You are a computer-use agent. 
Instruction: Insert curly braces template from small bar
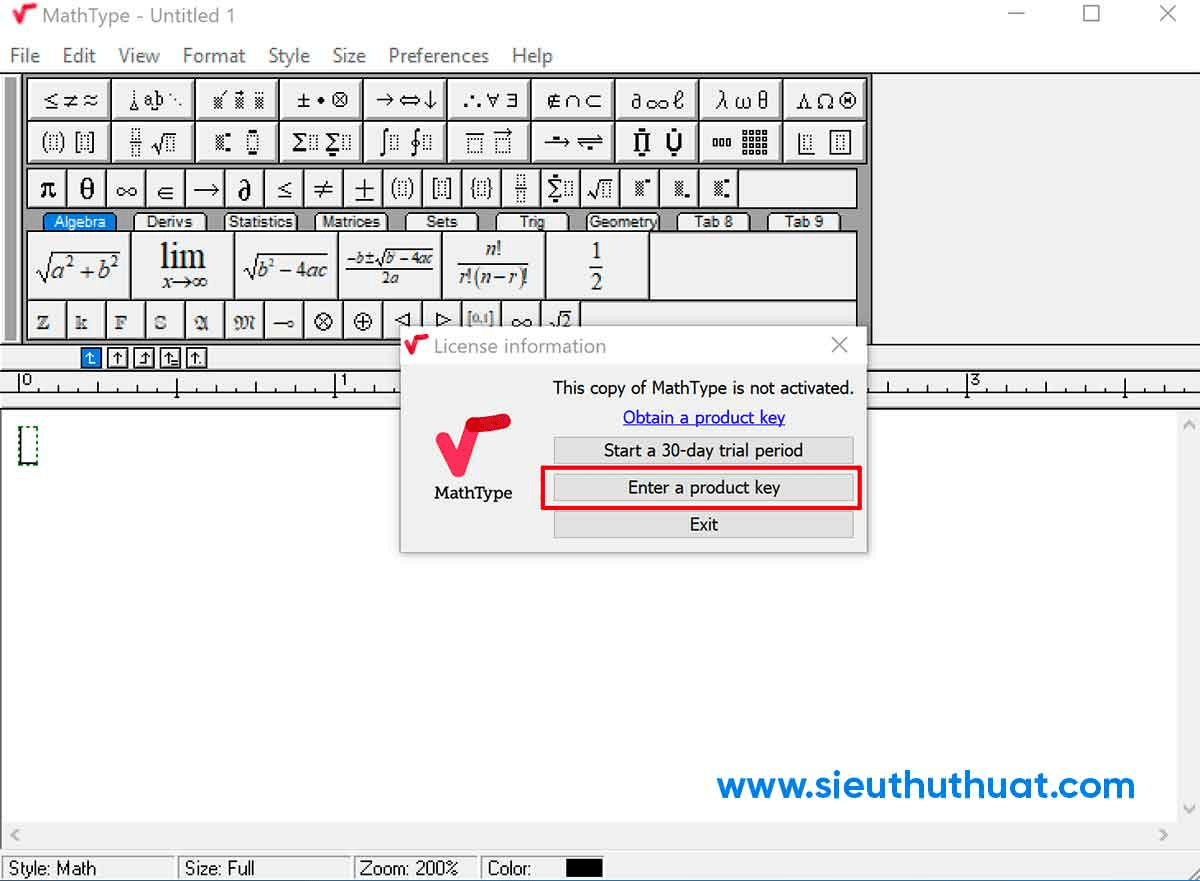click(x=481, y=189)
